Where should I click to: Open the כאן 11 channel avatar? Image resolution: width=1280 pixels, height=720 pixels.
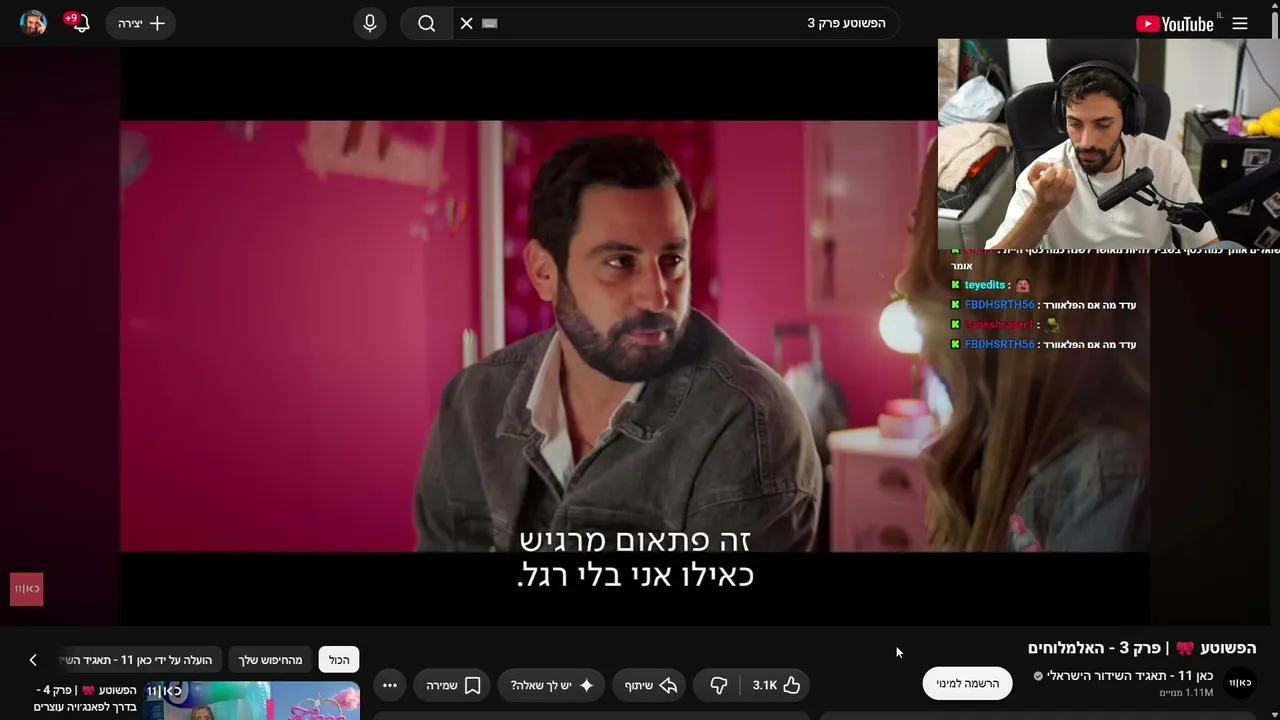coord(1240,682)
